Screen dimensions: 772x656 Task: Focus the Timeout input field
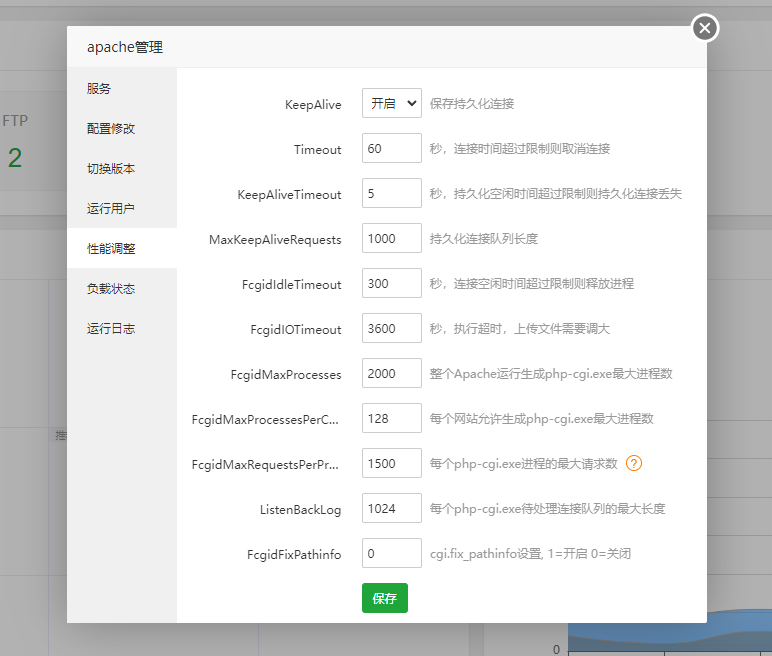(x=391, y=149)
